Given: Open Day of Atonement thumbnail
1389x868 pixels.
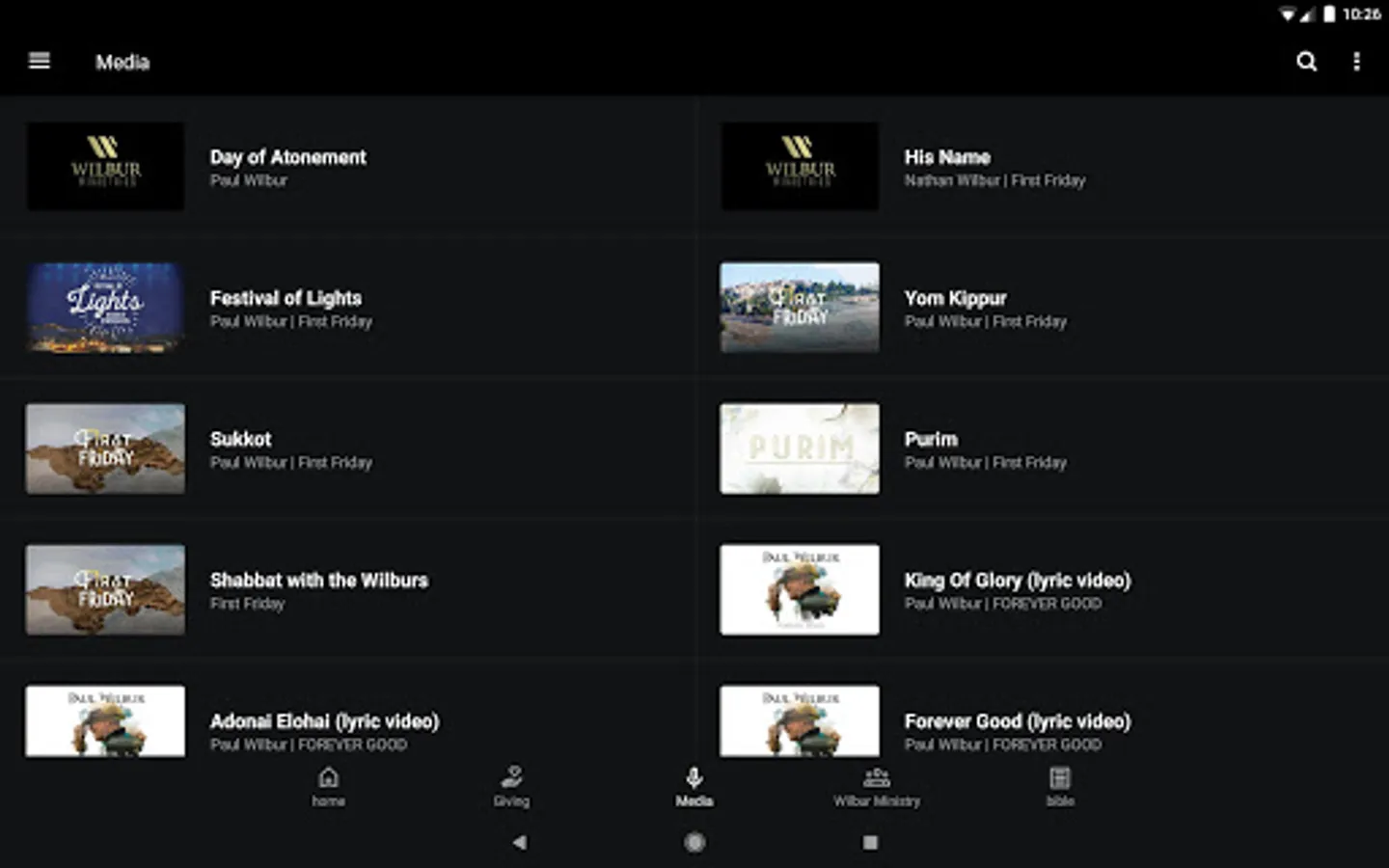Looking at the screenshot, I should (x=105, y=166).
